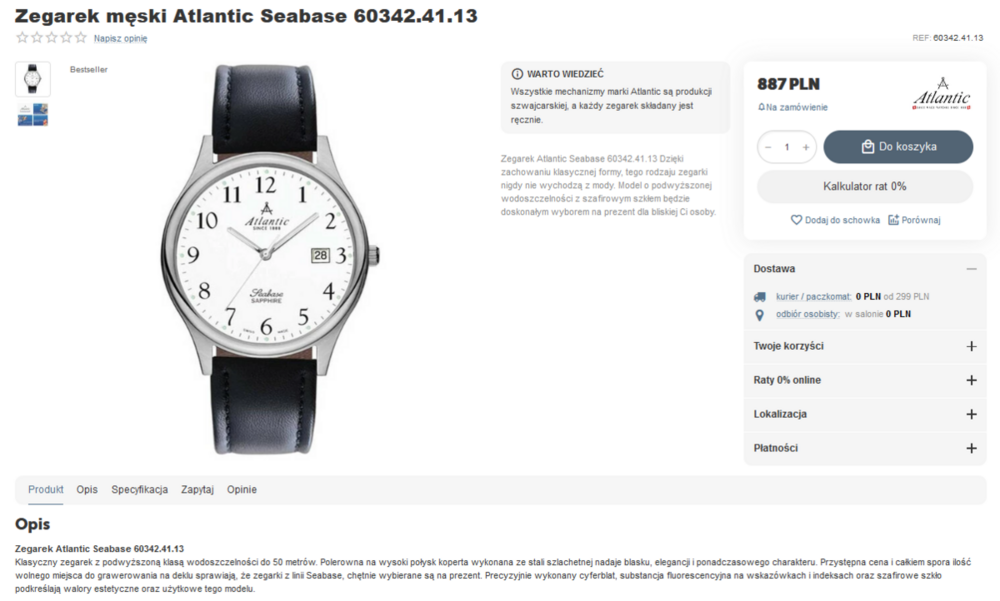Open the Opinie tab
Image resolution: width=1000 pixels, height=601 pixels.
pos(242,489)
